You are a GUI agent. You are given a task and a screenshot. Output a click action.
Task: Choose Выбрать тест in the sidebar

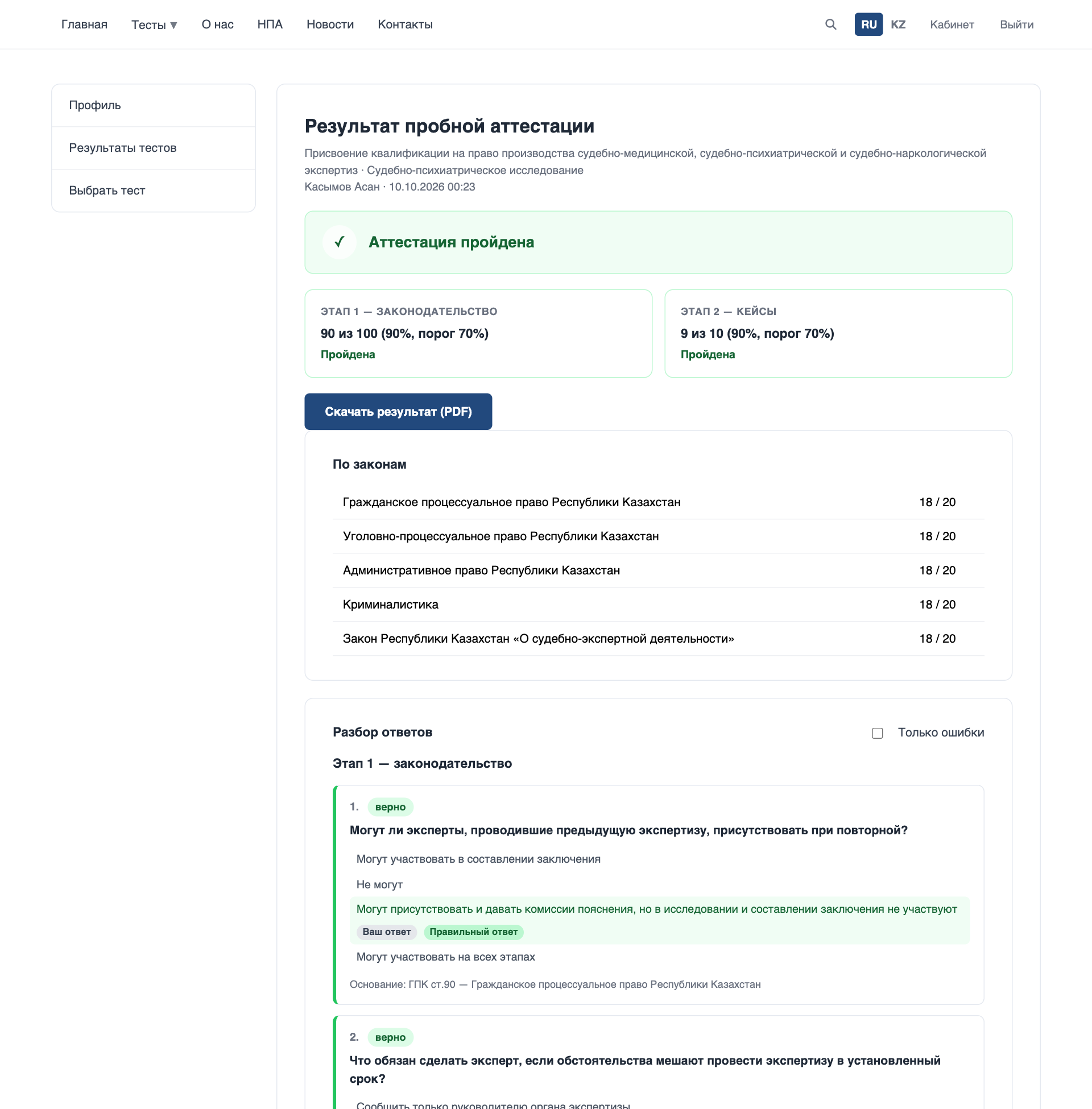(x=153, y=191)
